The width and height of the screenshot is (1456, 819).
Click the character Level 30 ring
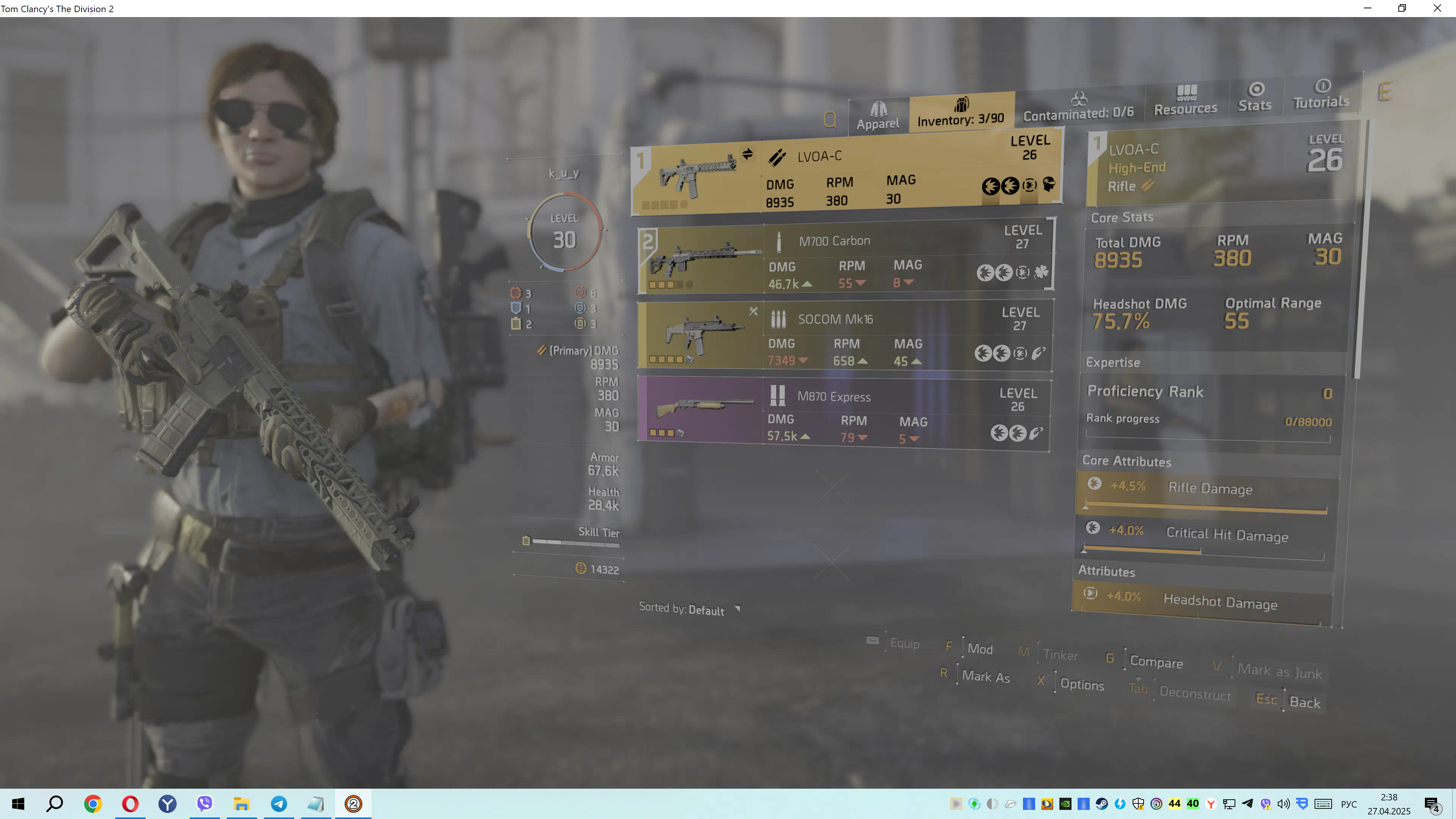tap(564, 232)
